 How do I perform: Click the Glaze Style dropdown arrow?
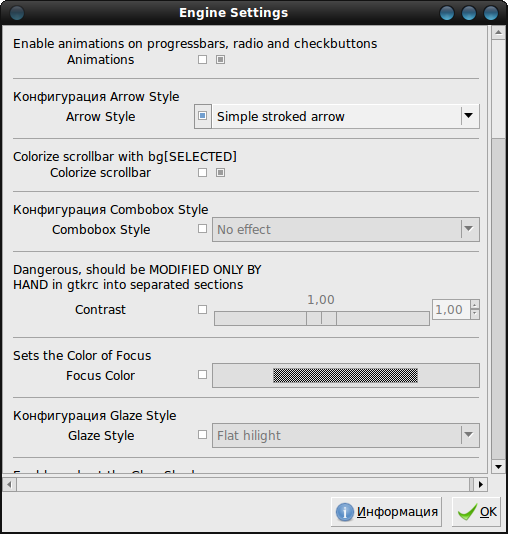(x=469, y=435)
